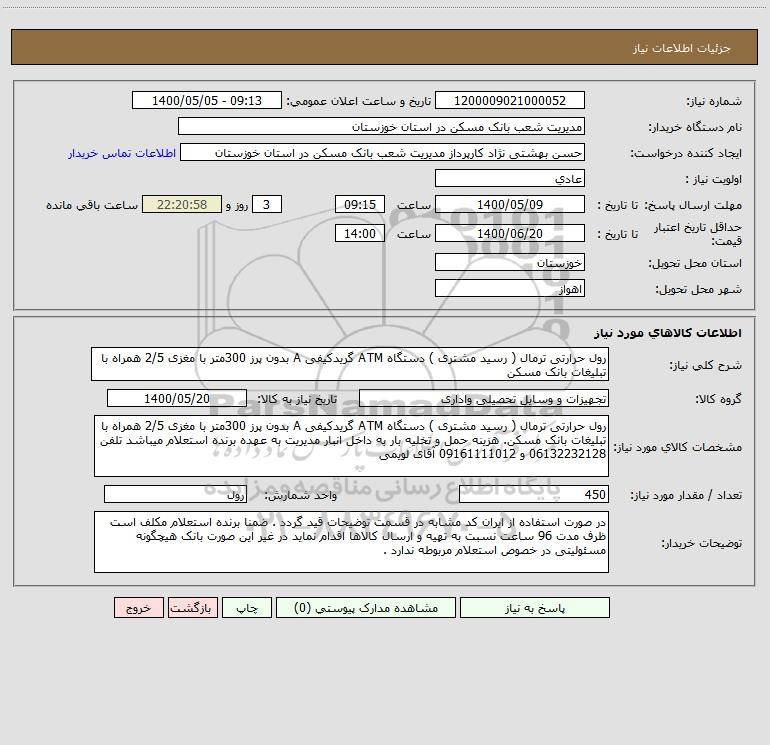Screen dimensions: 770x745
Task: Click the response deadline time 09:15
Action: click(359, 204)
